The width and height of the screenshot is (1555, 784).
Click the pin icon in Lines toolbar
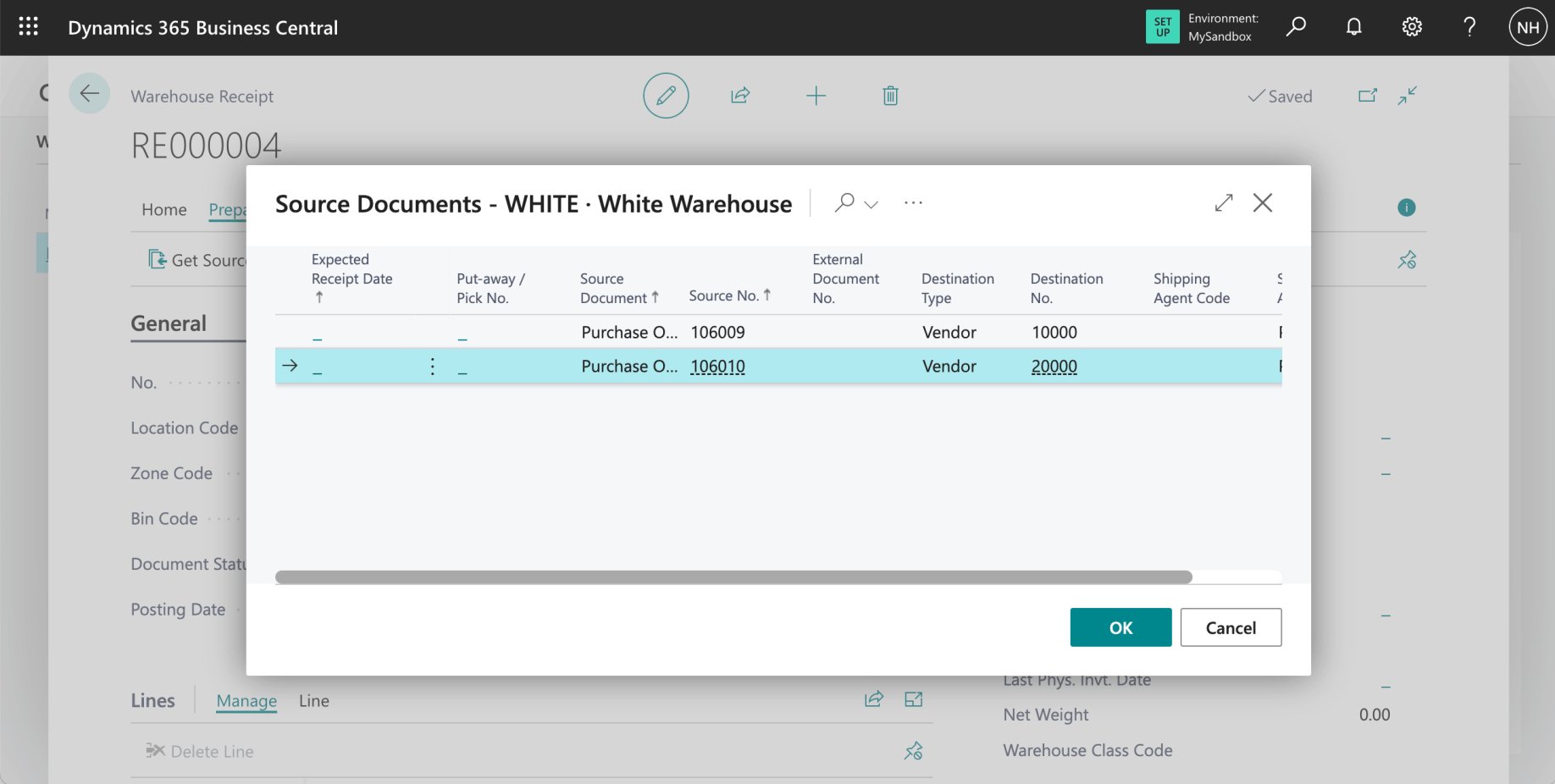click(x=913, y=751)
